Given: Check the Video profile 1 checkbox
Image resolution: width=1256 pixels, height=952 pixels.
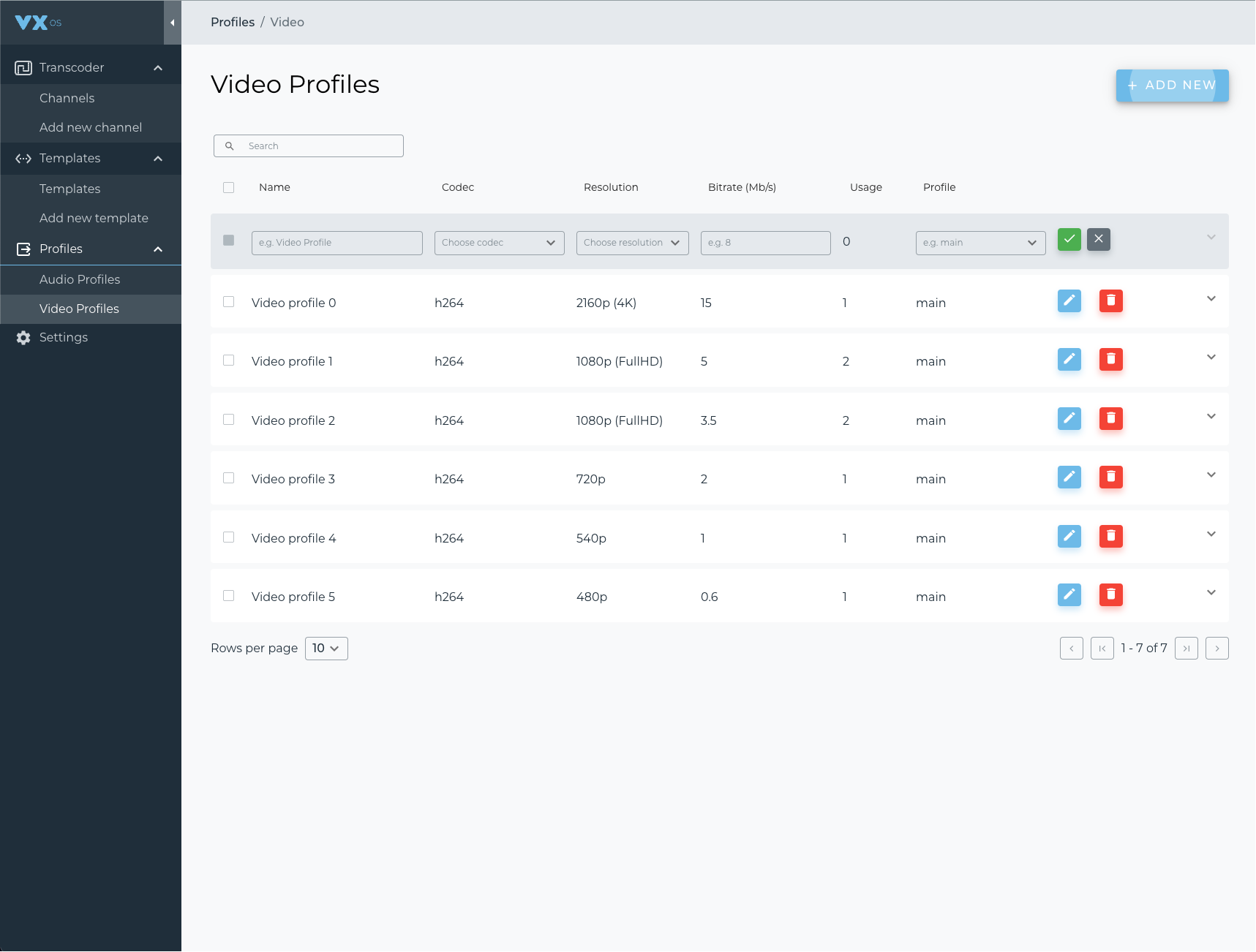Looking at the screenshot, I should point(229,360).
